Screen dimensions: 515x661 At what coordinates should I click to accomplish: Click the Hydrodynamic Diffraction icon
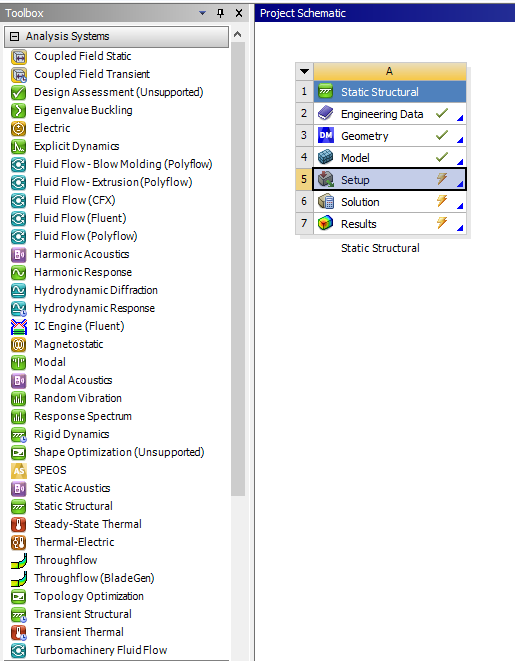(x=19, y=290)
